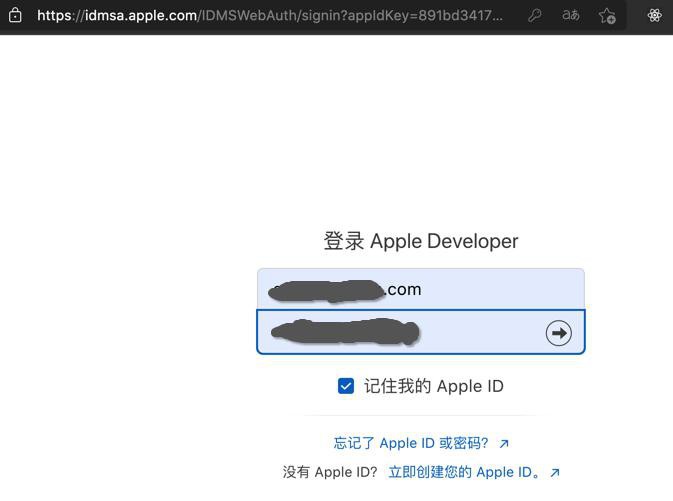The image size is (673, 501).
Task: Focus the Apple ID email field ending .com
Action: click(421, 289)
